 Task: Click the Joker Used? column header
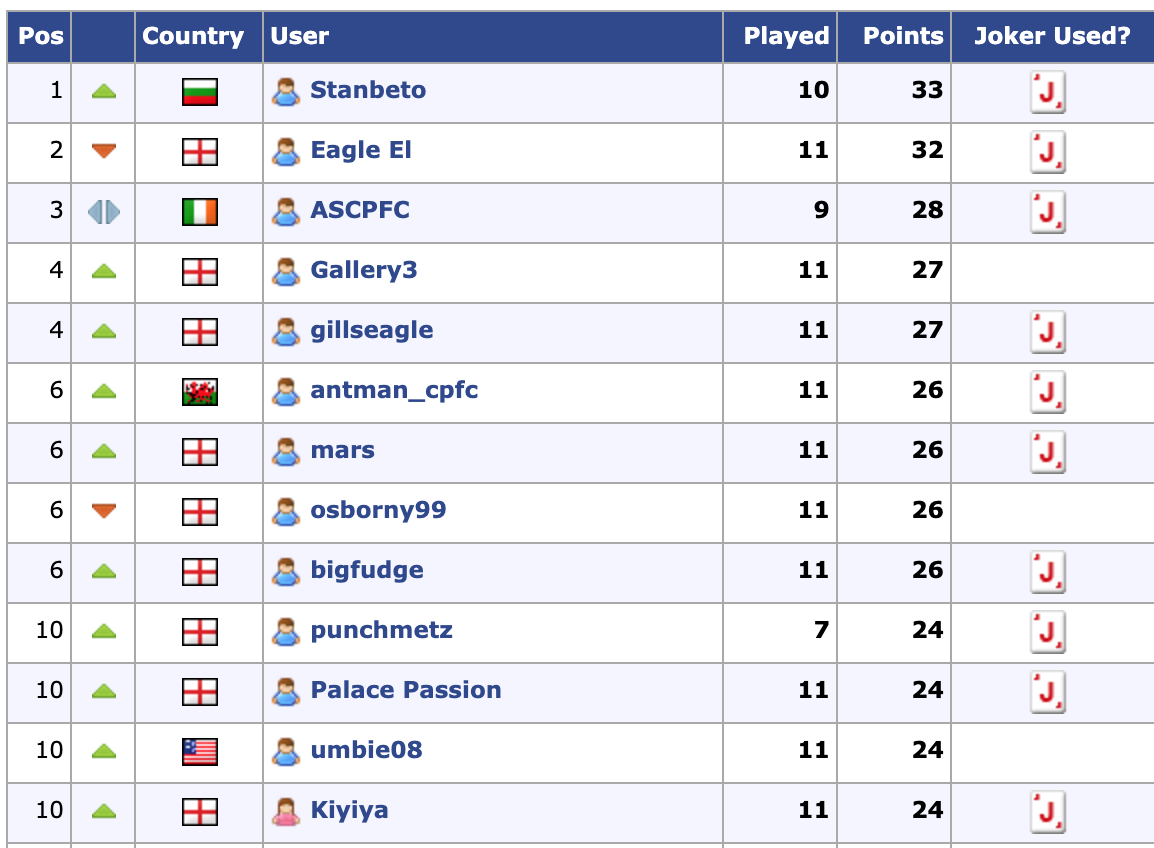click(1052, 36)
